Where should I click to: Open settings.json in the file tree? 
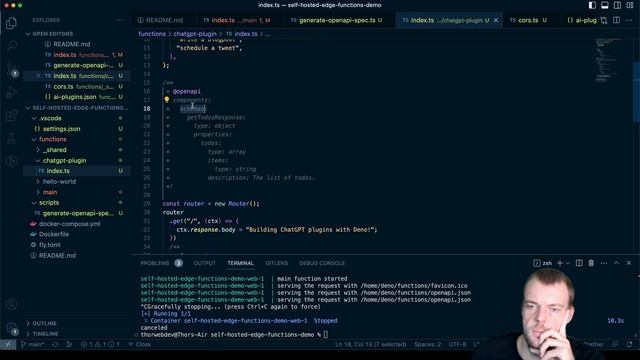click(62, 129)
